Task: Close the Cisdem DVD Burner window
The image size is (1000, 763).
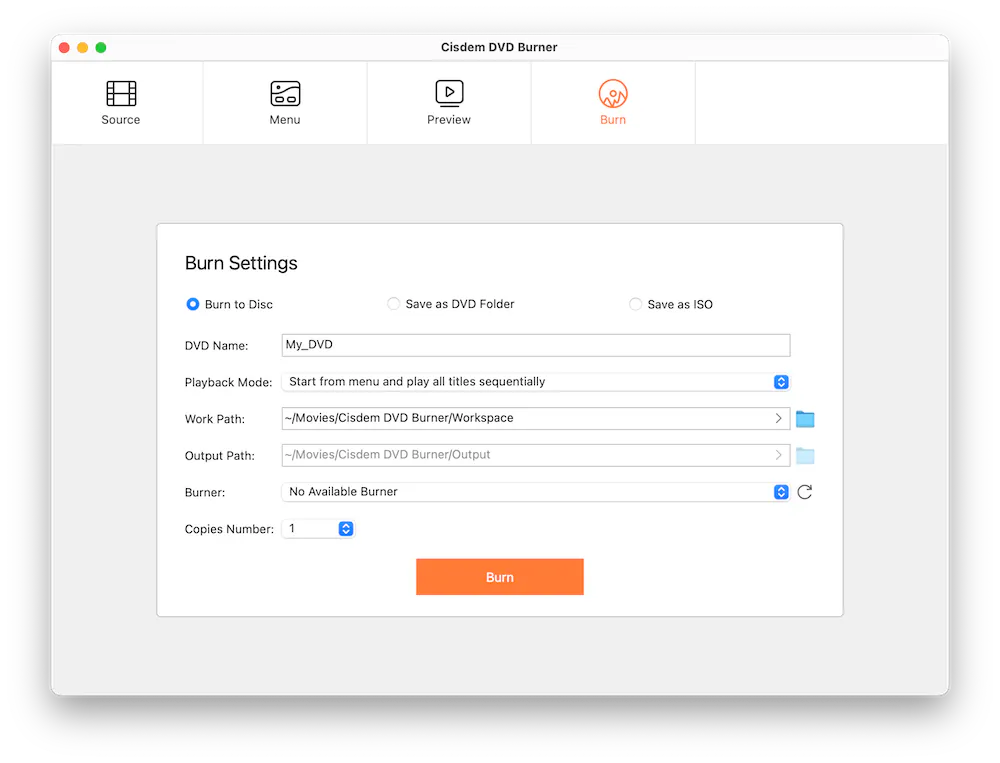Action: tap(64, 47)
